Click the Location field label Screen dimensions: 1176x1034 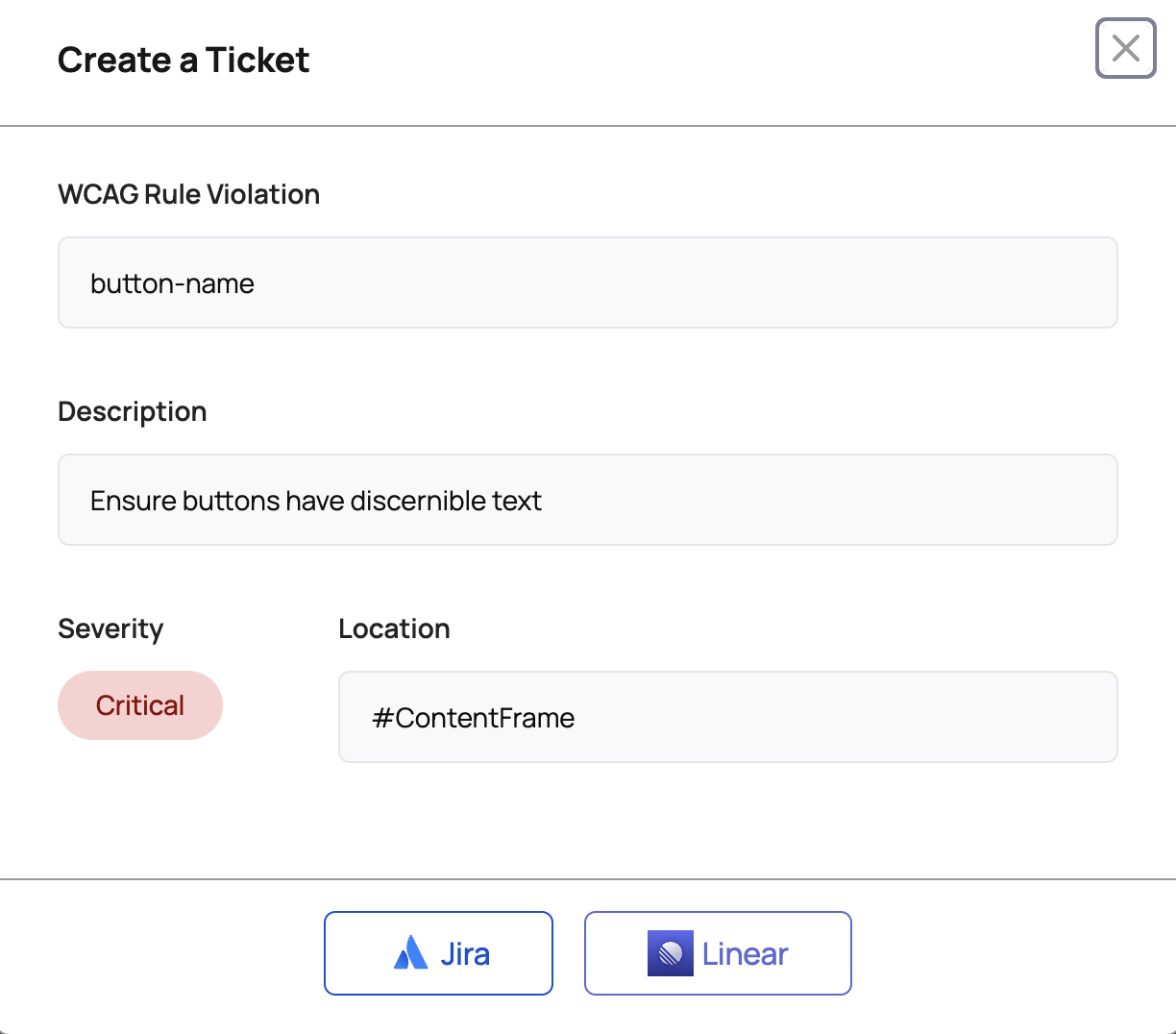click(394, 628)
